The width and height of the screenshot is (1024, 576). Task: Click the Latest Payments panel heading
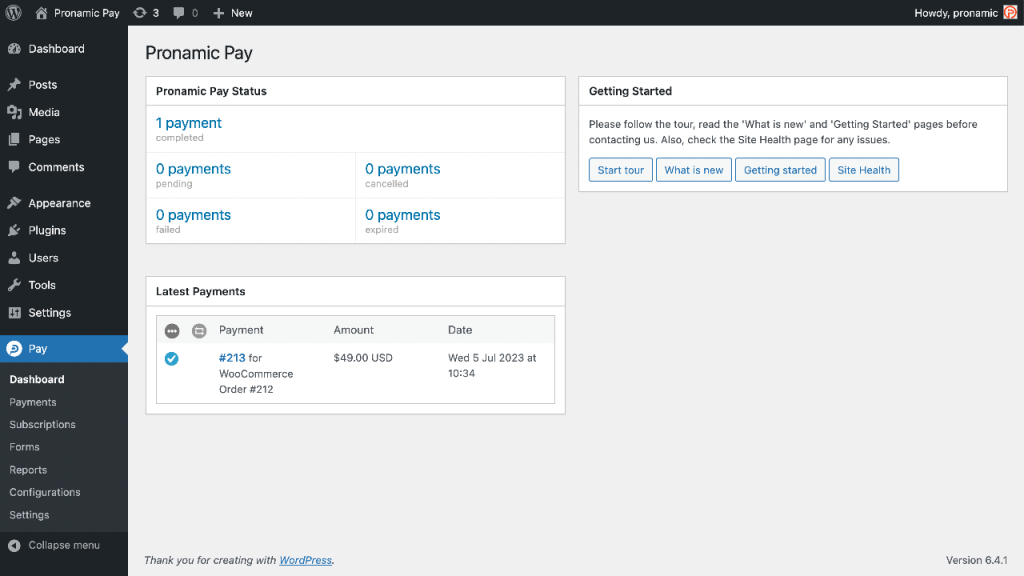pyautogui.click(x=200, y=292)
